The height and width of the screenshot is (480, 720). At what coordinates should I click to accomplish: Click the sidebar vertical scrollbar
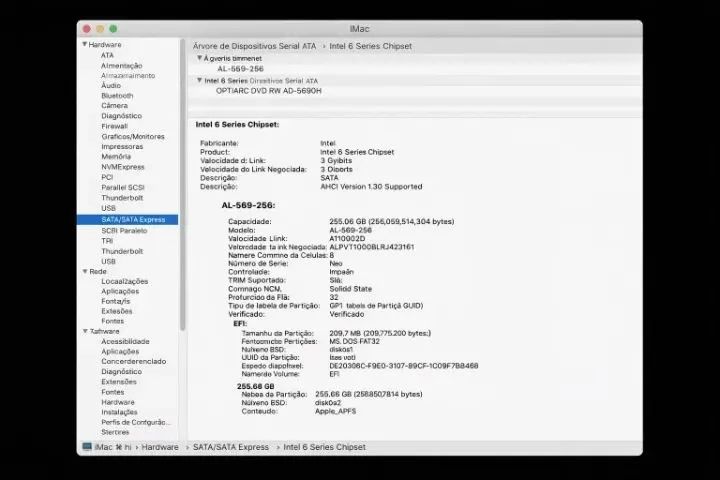(183, 184)
